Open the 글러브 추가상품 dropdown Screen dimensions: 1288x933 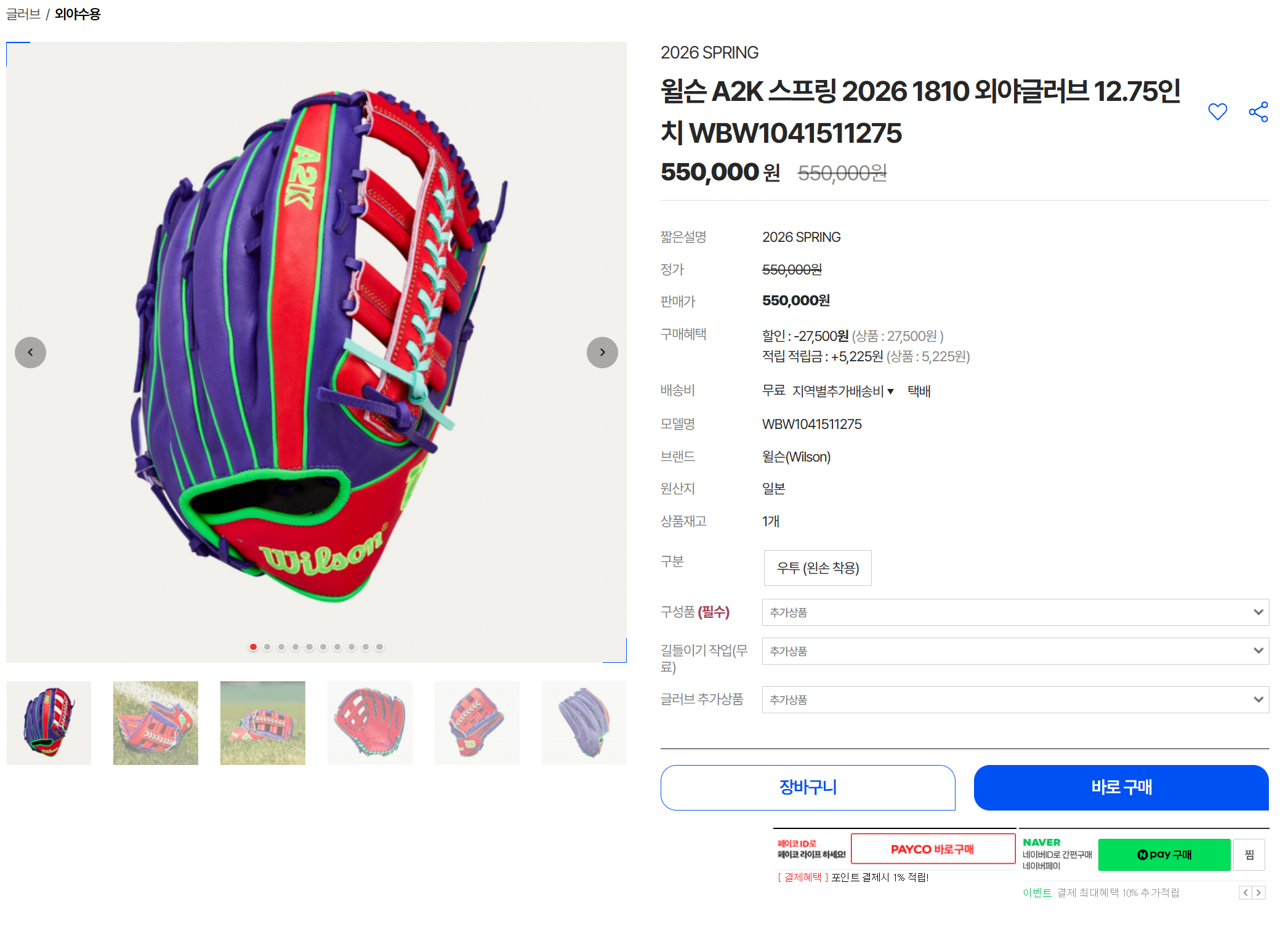pos(1015,700)
